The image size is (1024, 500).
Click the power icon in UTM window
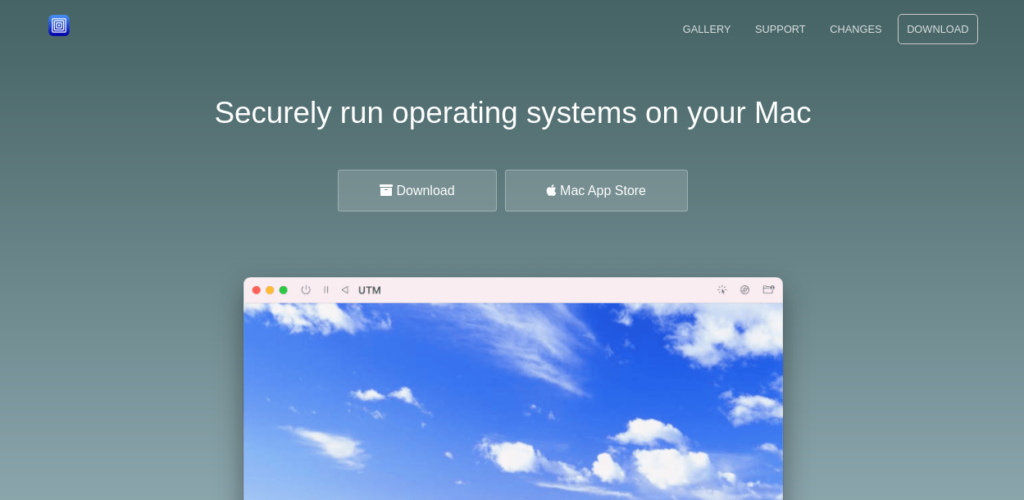point(306,290)
